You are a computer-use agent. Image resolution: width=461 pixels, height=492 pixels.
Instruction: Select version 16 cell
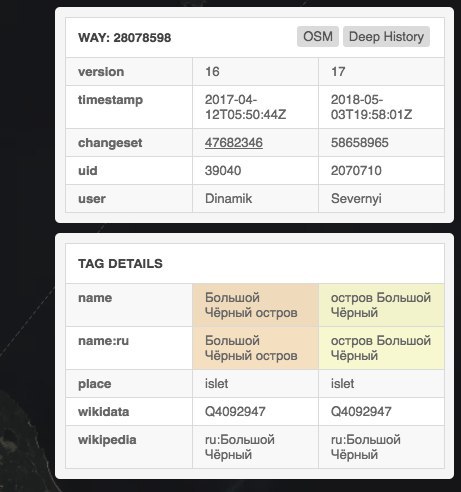pos(255,72)
